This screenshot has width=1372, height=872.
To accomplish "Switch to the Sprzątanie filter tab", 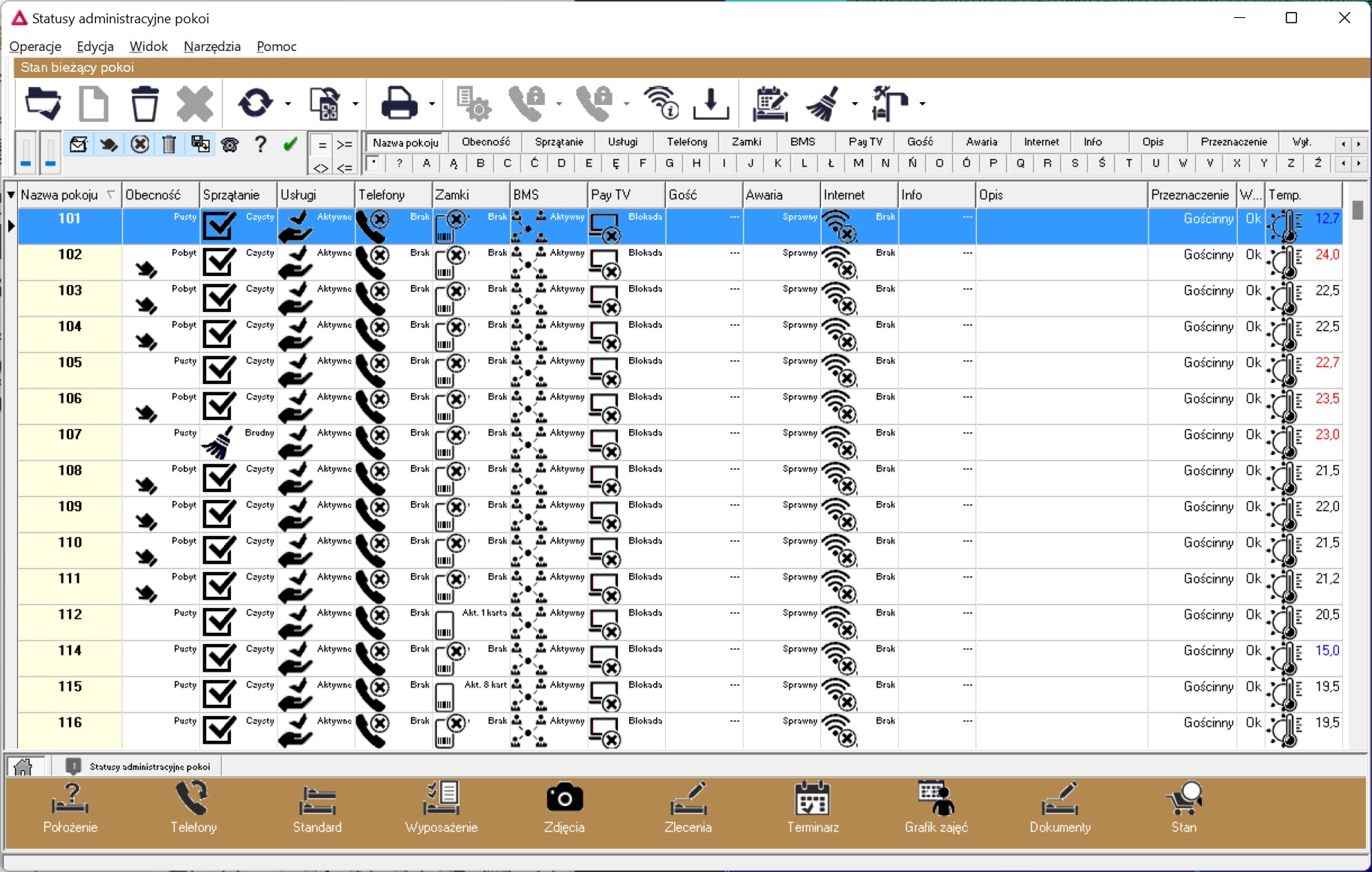I will (559, 142).
